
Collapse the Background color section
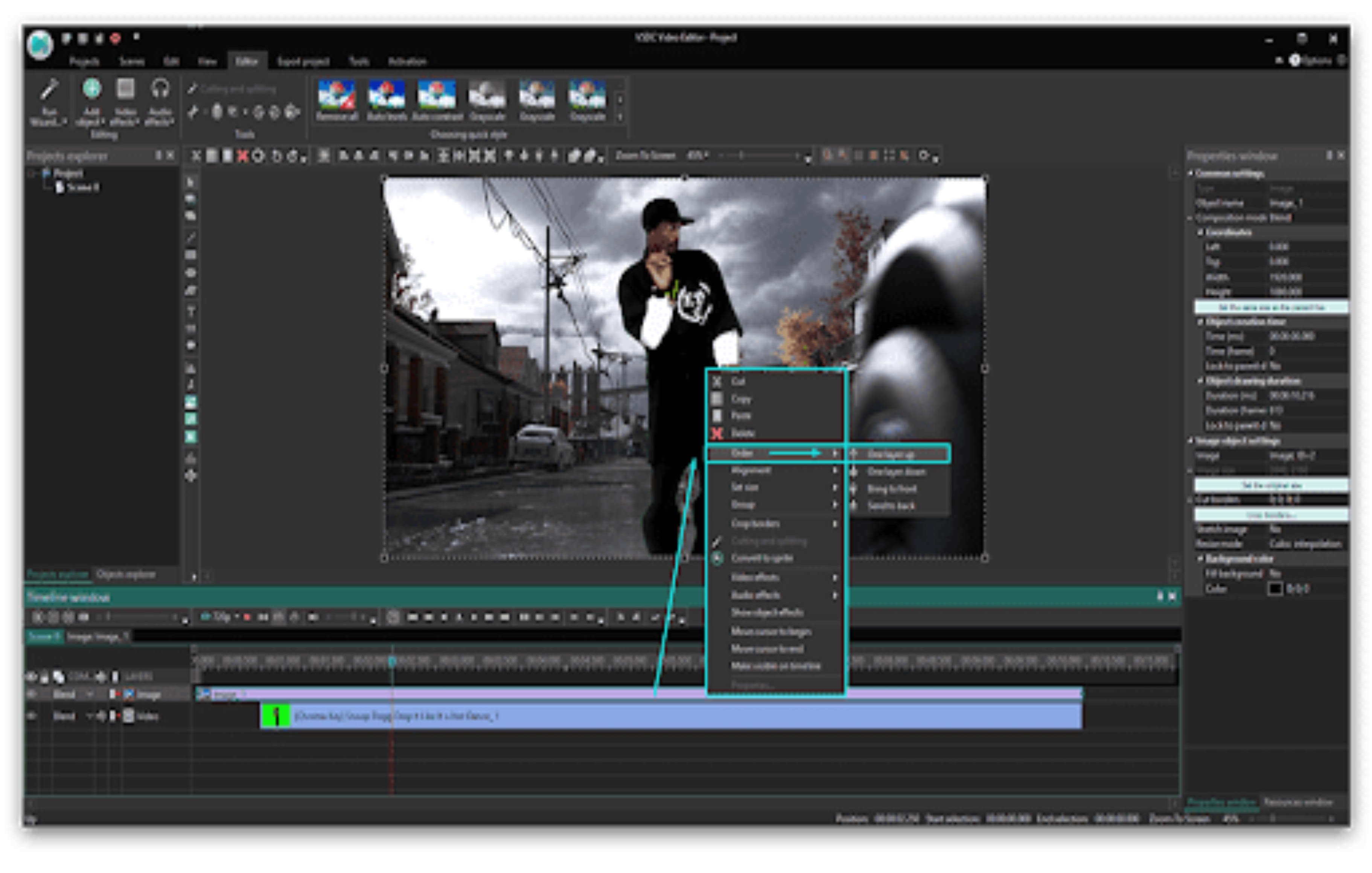[1200, 559]
